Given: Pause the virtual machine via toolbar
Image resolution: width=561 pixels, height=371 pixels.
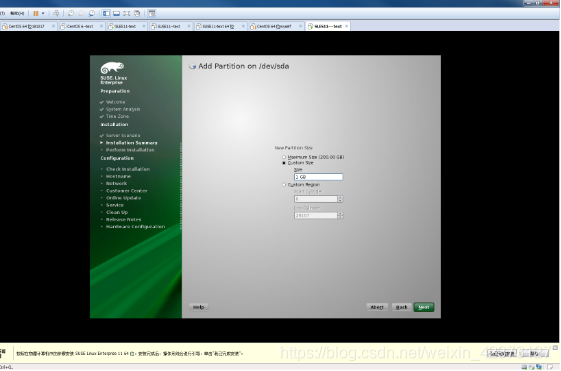Looking at the screenshot, I should point(36,13).
